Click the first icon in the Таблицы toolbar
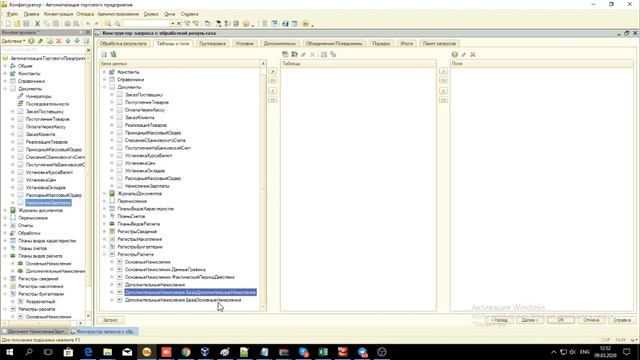Viewport: 640px width, 360px height. click(x=285, y=54)
